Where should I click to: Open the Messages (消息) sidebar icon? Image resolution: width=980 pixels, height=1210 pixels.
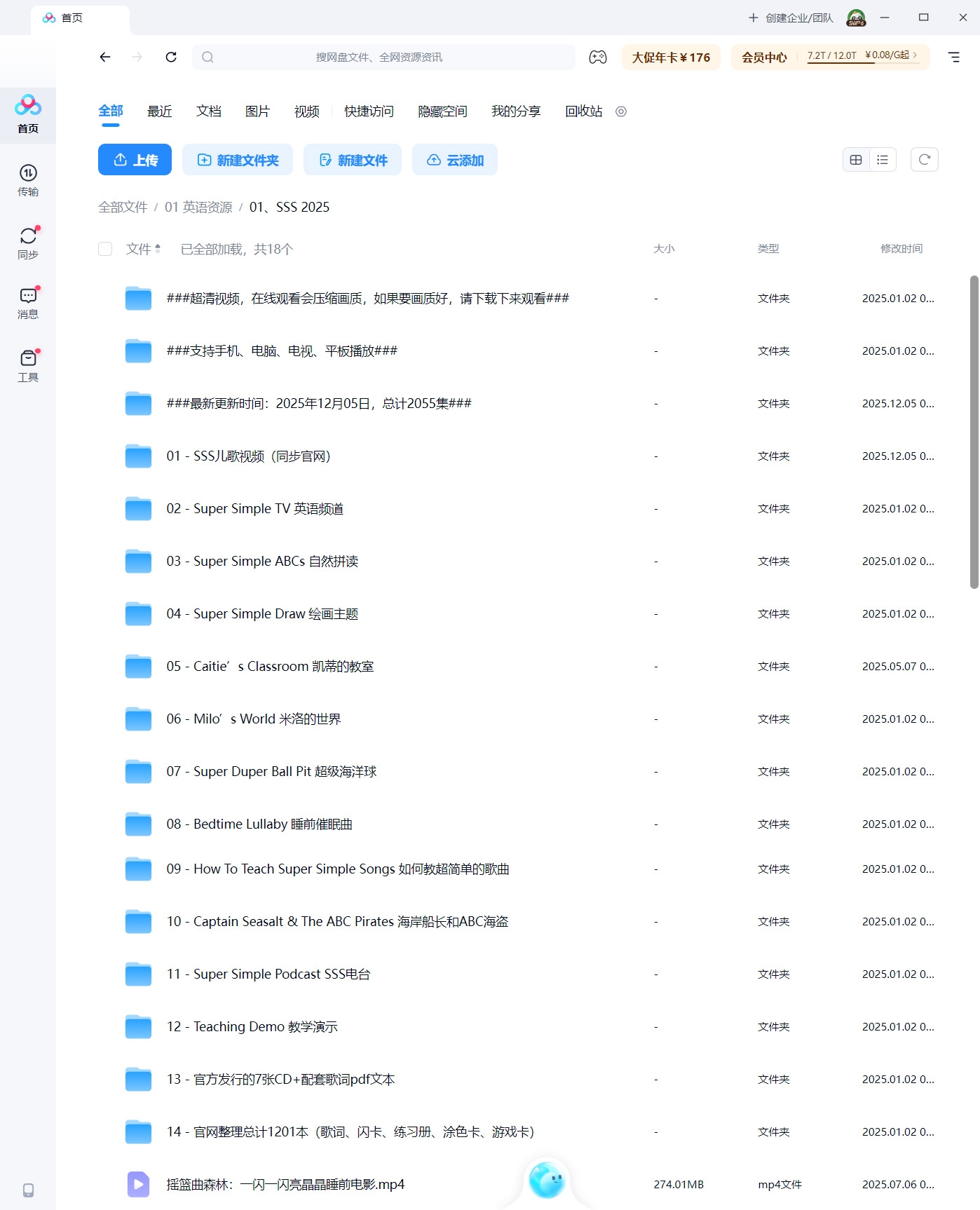pos(28,303)
